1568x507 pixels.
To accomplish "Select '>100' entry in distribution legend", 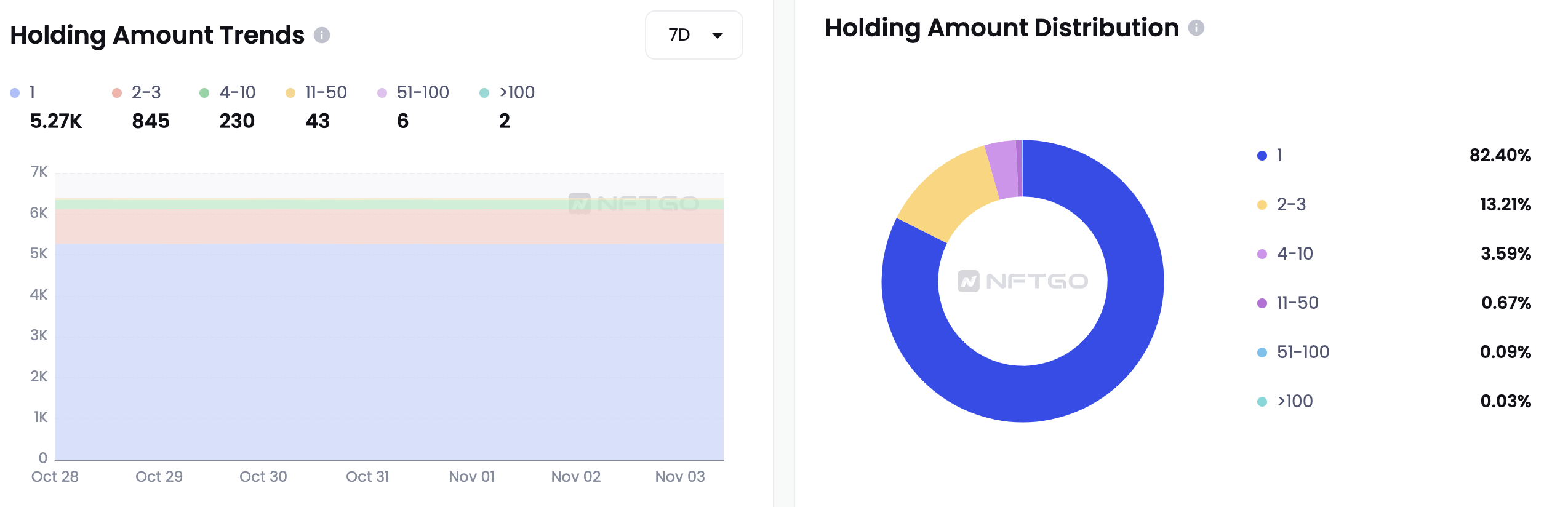I will coord(1285,401).
